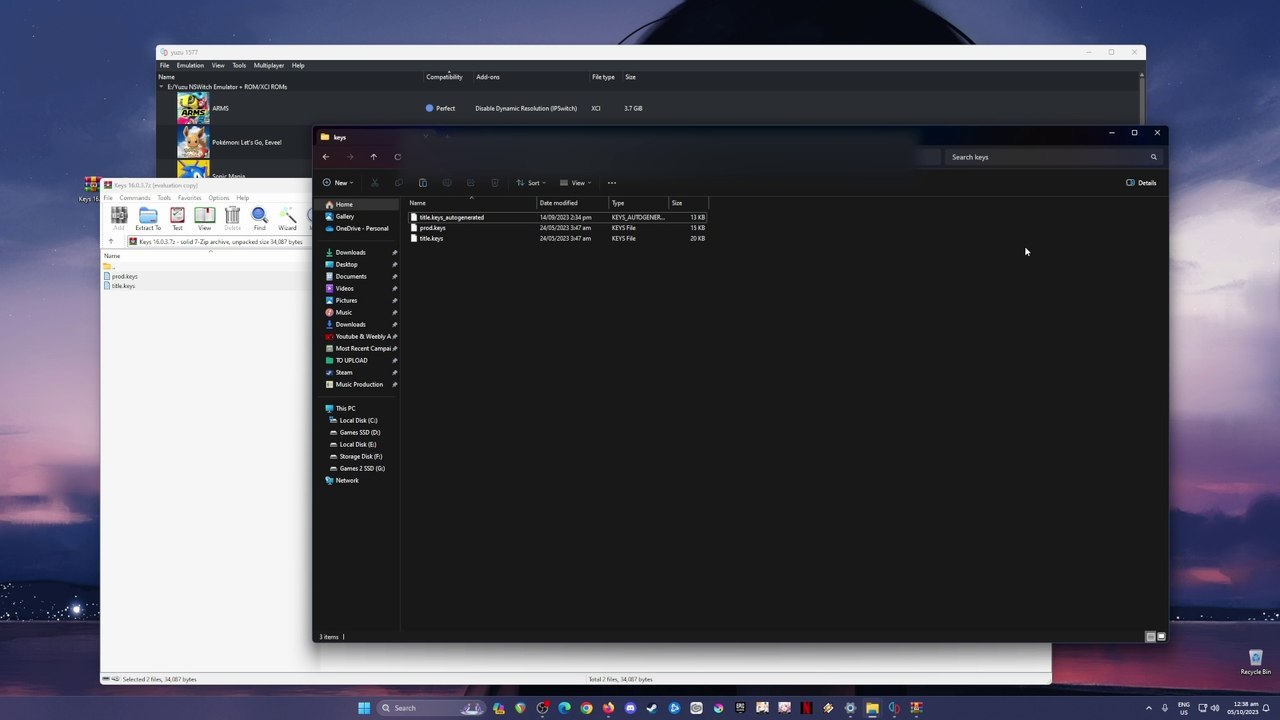Open the New item dropdown in Explorer
Screen dimensions: 1280x720
pos(338,183)
